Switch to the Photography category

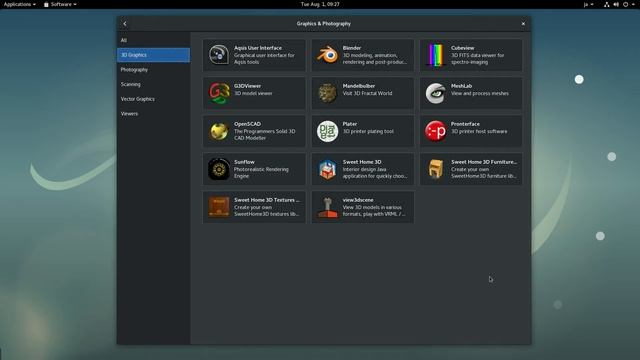[153, 69]
